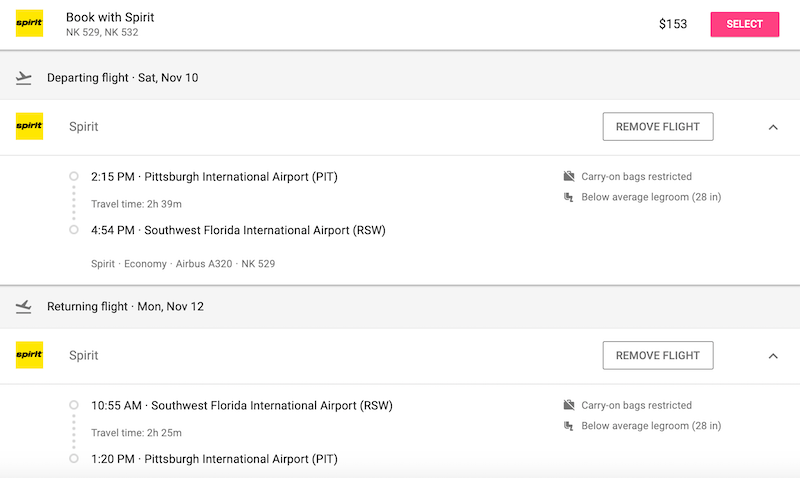The width and height of the screenshot is (800, 478).
Task: Click 10:55 AM Southwest Florida International Airport line
Action: click(242, 406)
